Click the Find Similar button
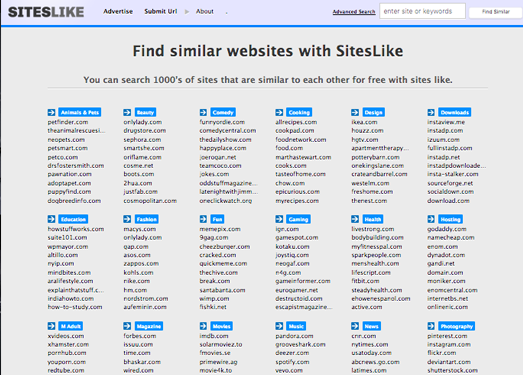The width and height of the screenshot is (523, 375). (496, 12)
